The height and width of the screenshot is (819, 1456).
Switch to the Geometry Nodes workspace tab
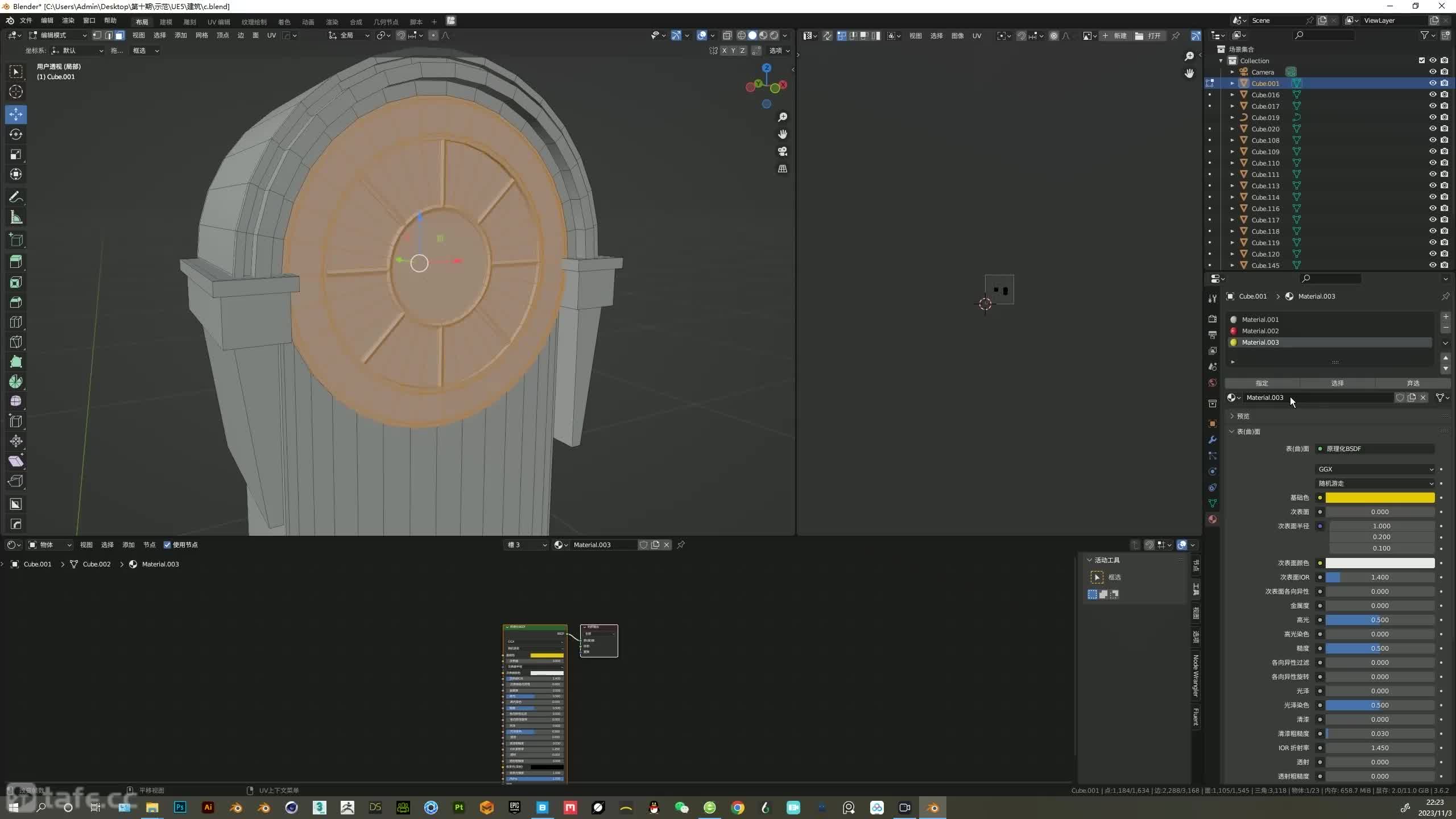[x=386, y=22]
